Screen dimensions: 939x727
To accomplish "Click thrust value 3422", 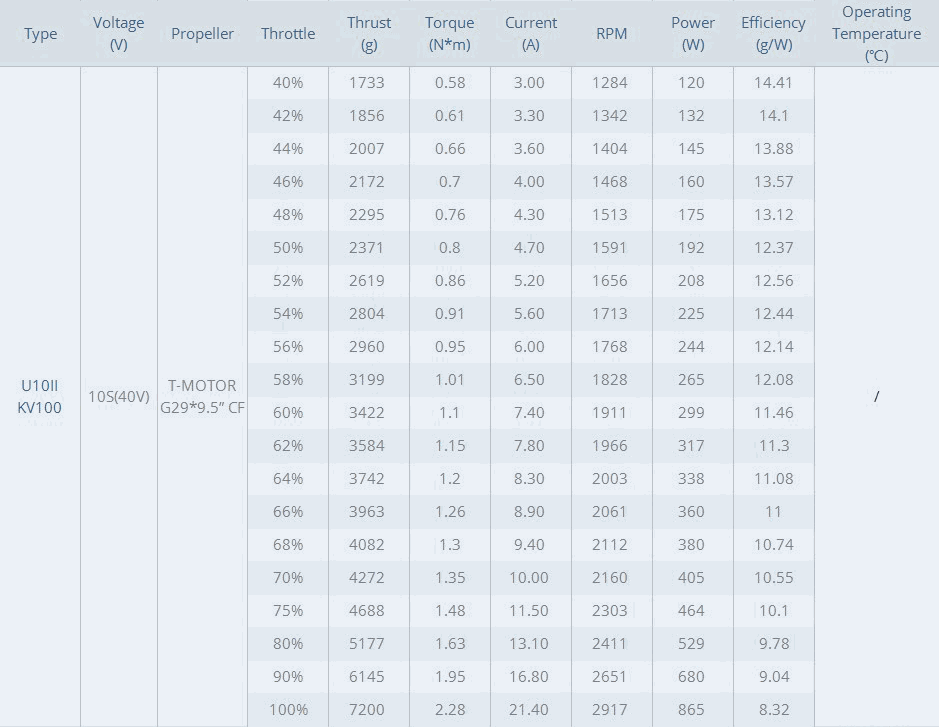I will (x=367, y=412).
